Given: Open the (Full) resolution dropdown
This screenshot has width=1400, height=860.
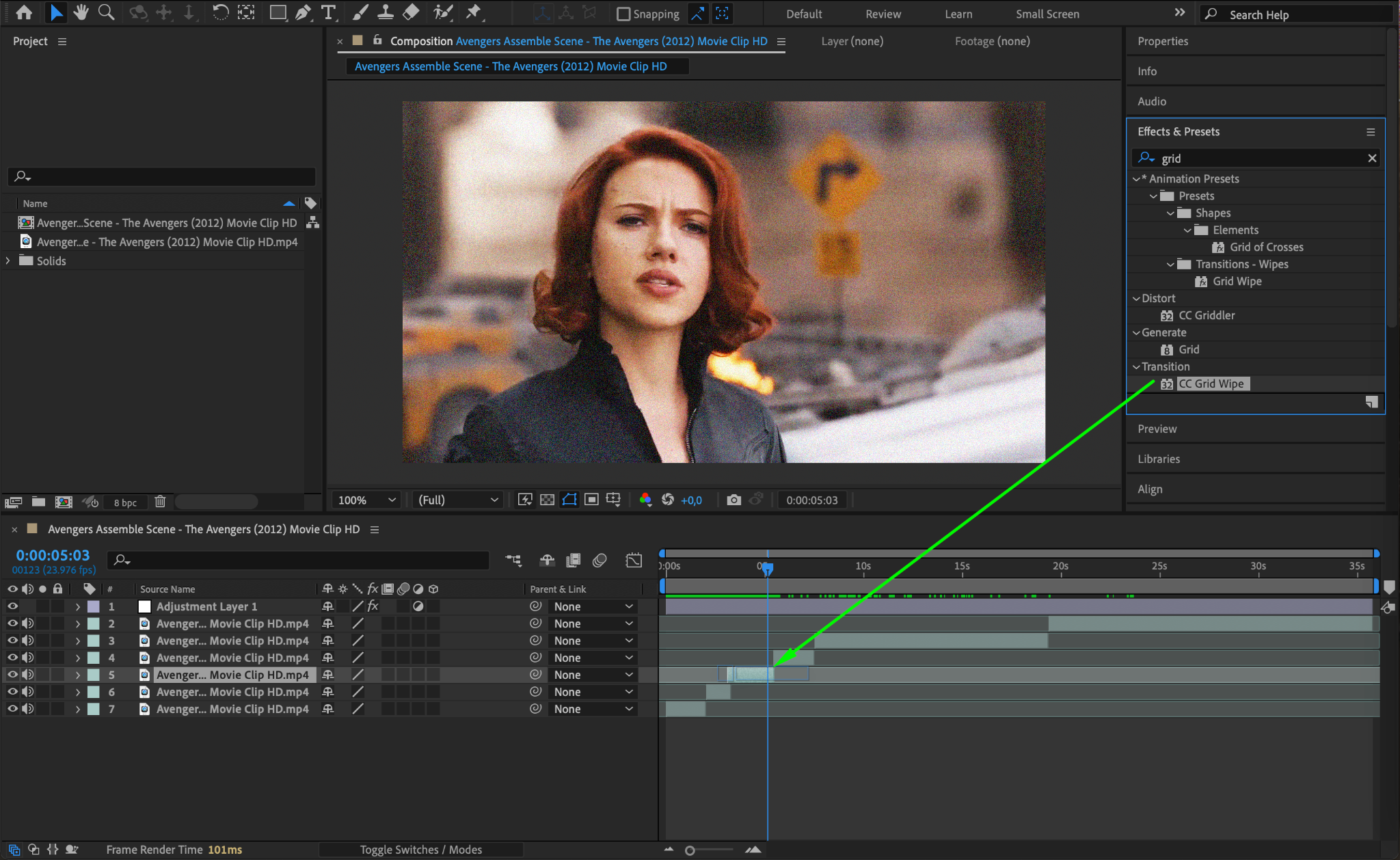Looking at the screenshot, I should click(x=457, y=500).
